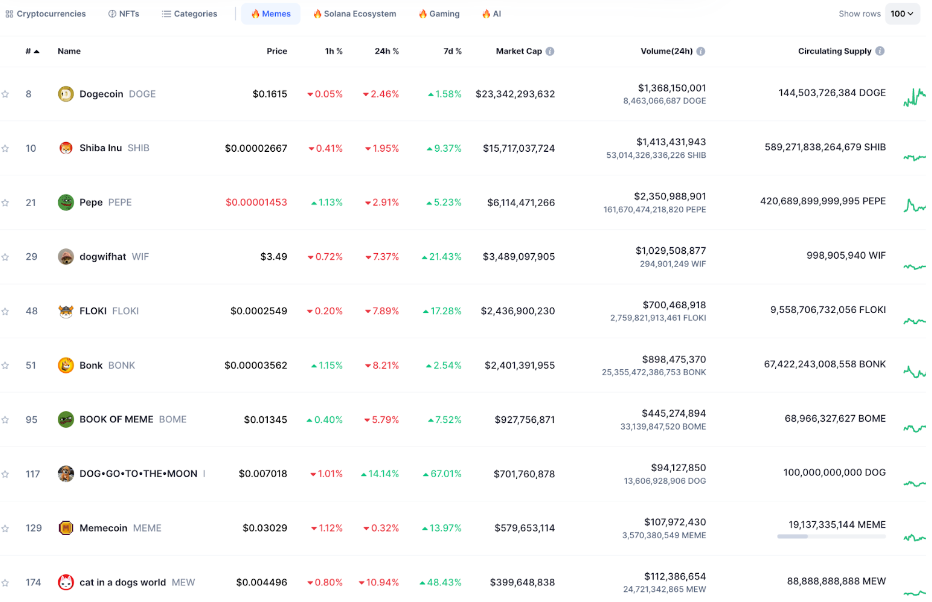Click the Pepe frog coin logo
The height and width of the screenshot is (602, 932).
pos(65,203)
